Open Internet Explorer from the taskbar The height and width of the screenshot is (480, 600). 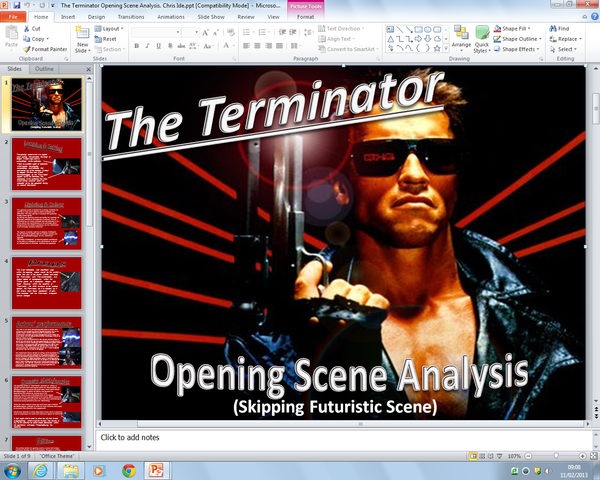[40, 470]
